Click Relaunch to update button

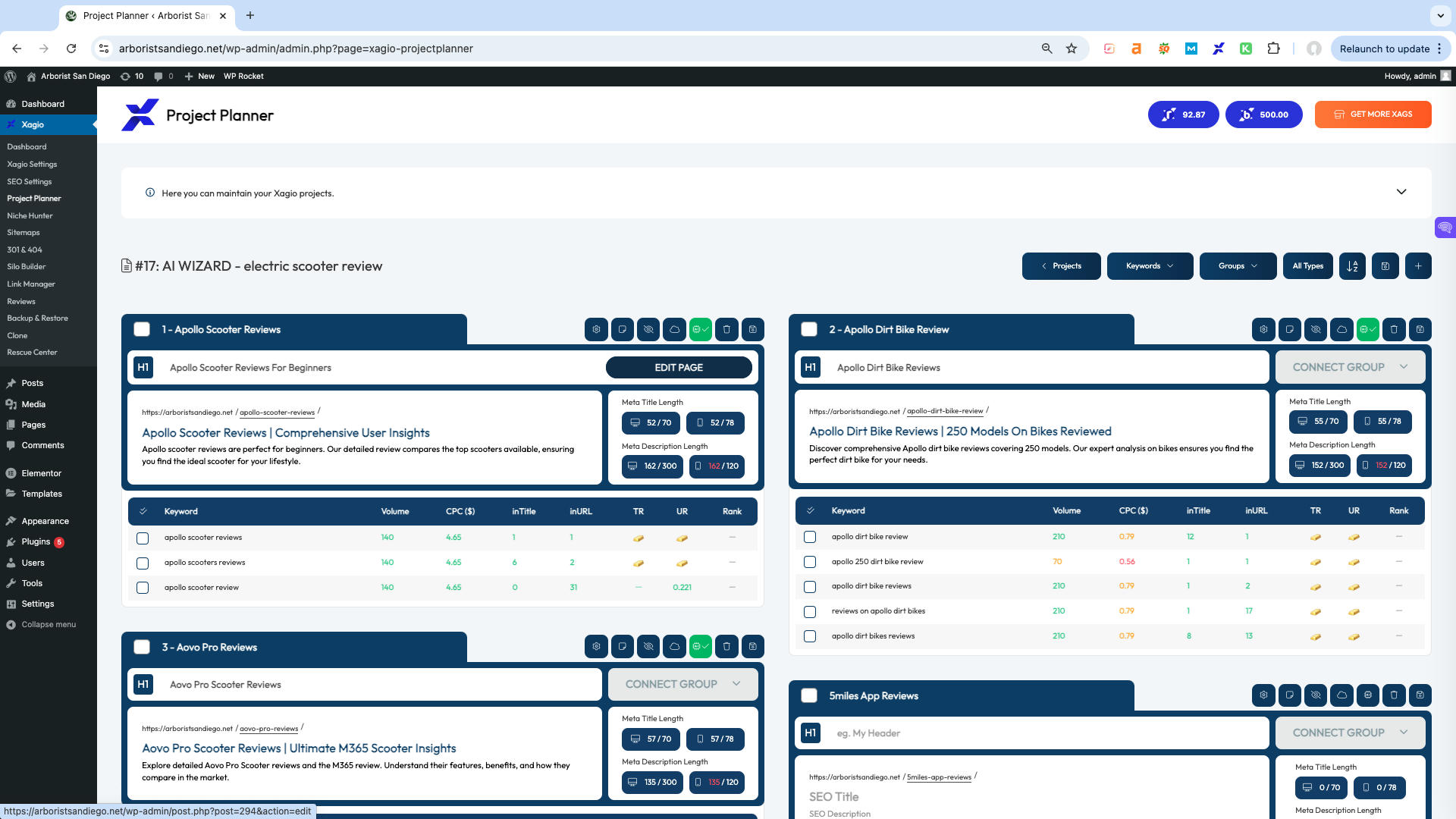1384,49
